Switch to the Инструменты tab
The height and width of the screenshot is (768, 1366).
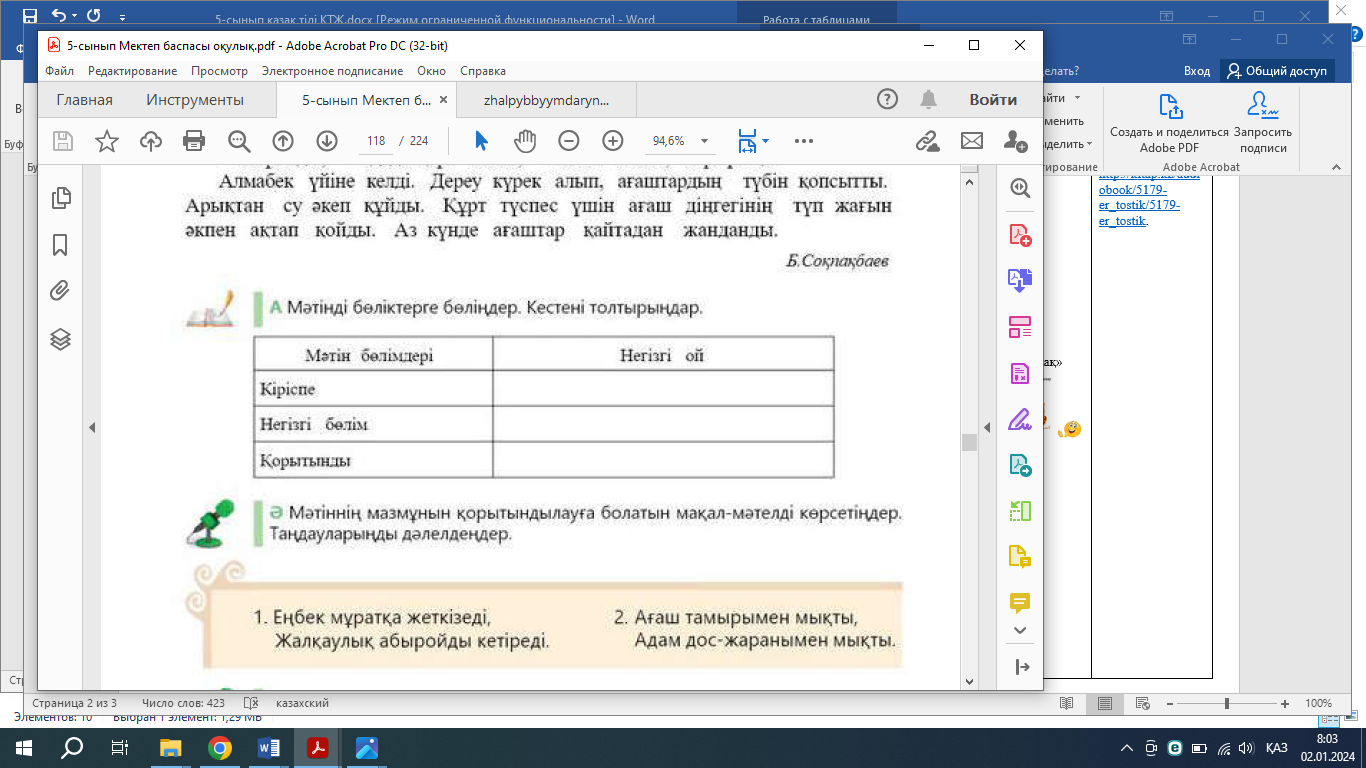(x=195, y=100)
